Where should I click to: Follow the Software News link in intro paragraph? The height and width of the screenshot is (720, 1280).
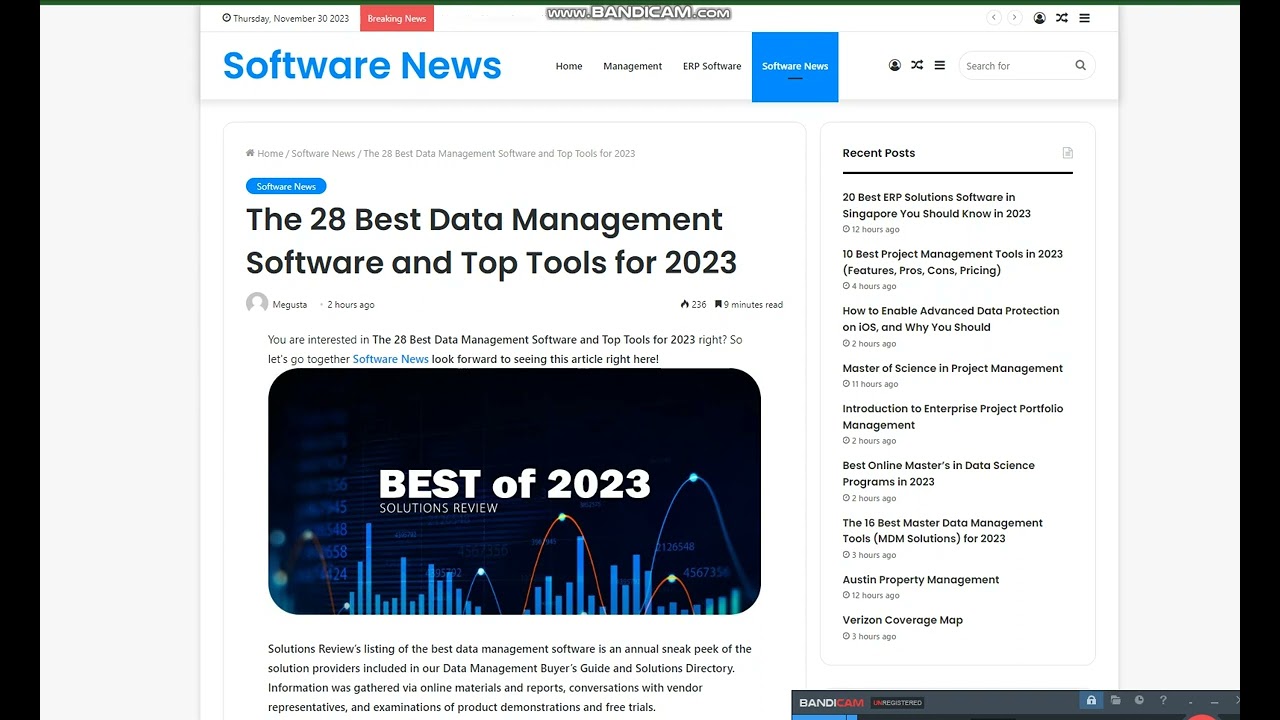point(391,359)
